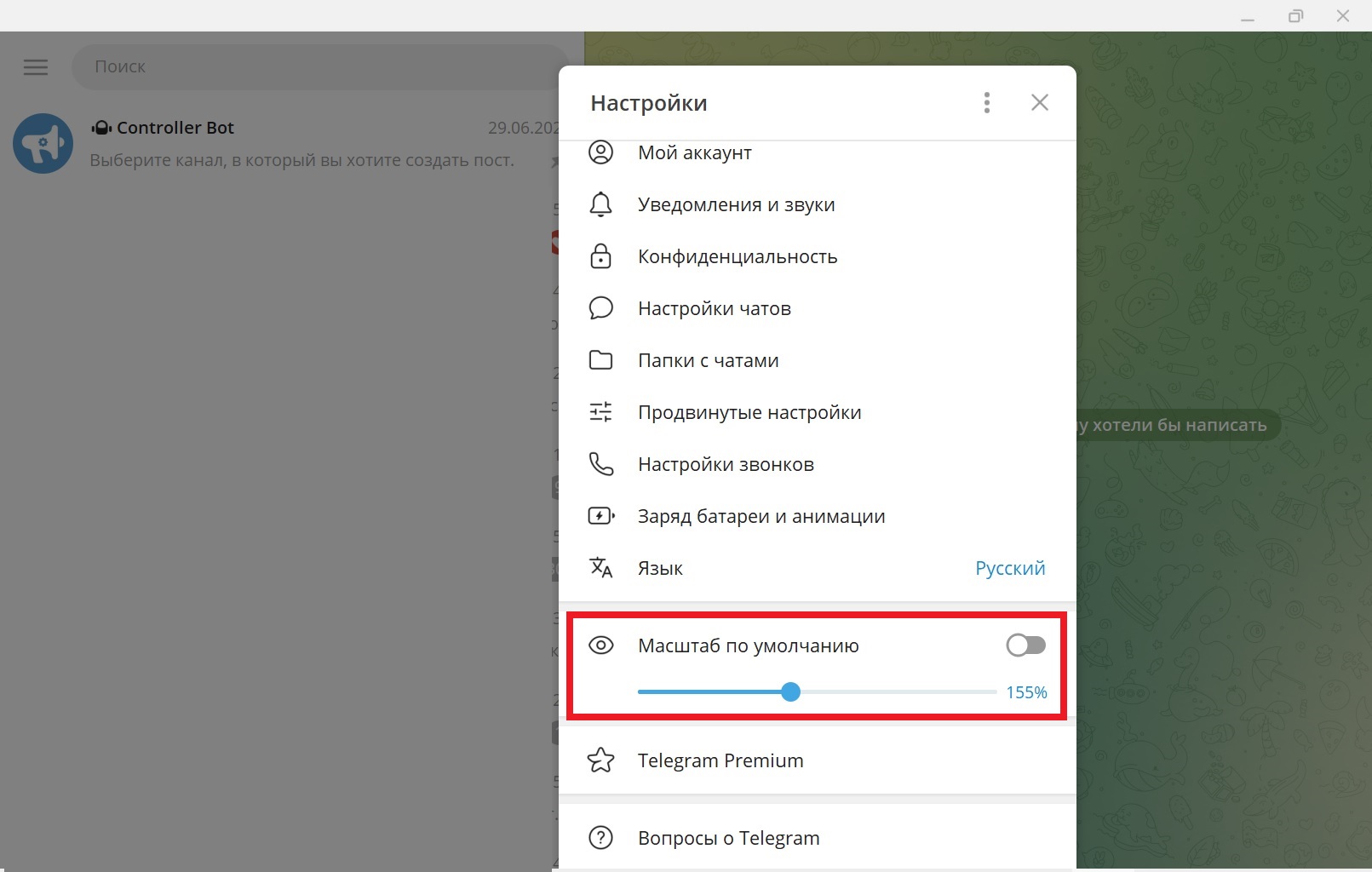This screenshot has height=872, width=1372.
Task: Click the Controller Bot avatar
Action: [x=43, y=144]
